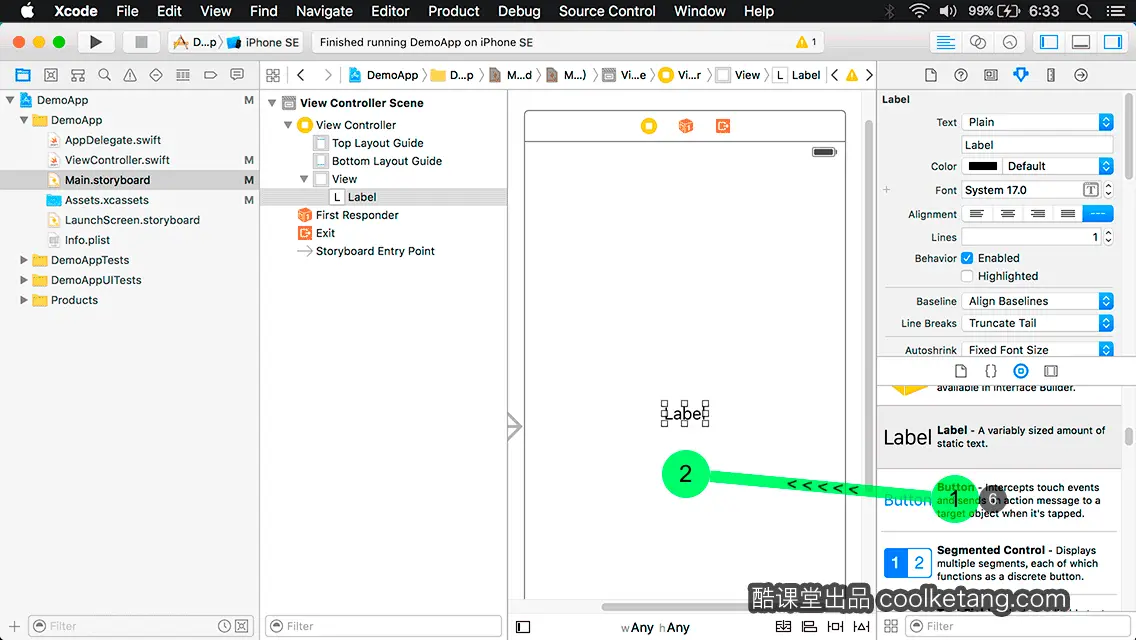Viewport: 1136px width, 640px height.
Task: Show the Connections inspector
Action: [1080, 75]
